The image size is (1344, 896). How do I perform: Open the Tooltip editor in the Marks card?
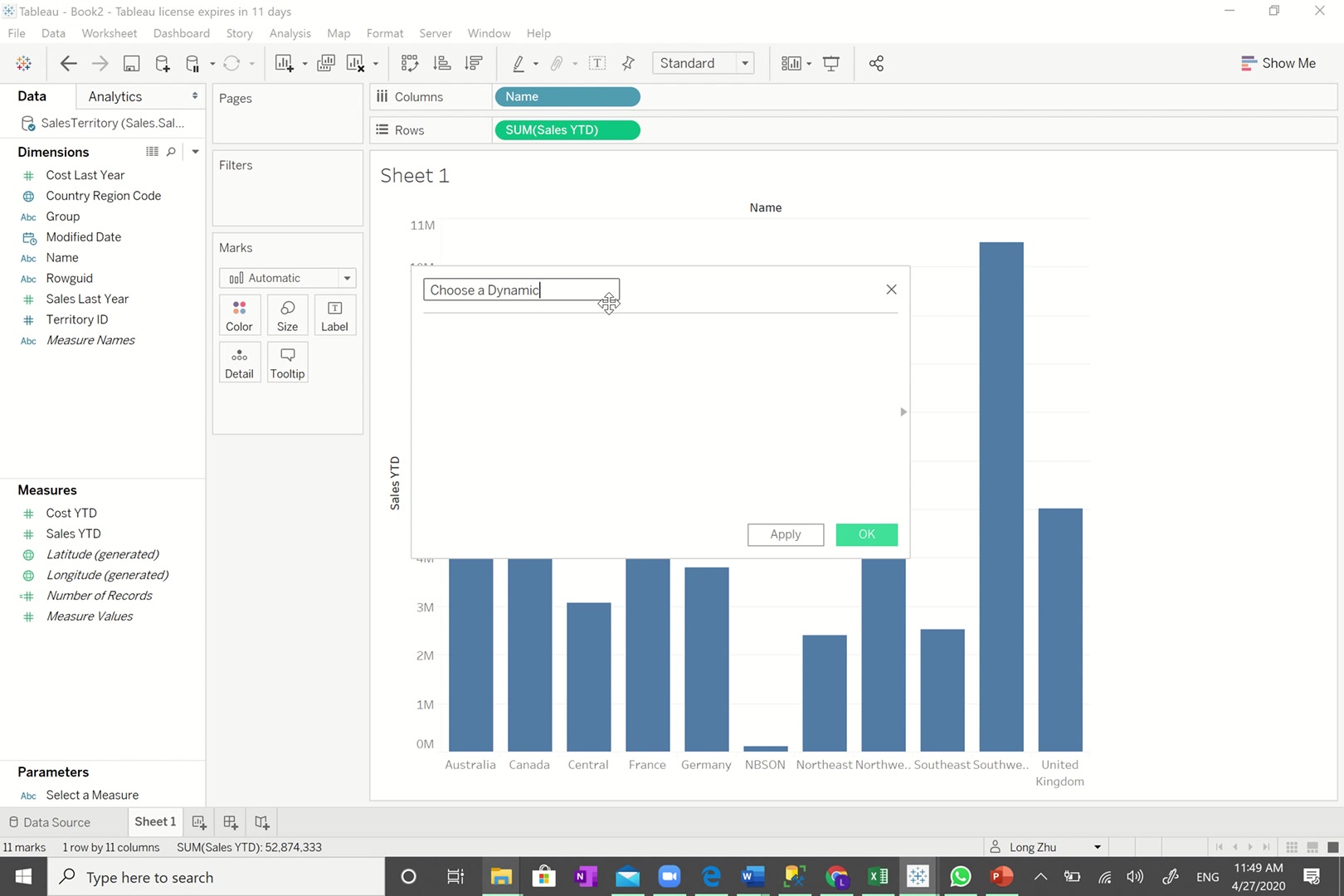point(287,362)
